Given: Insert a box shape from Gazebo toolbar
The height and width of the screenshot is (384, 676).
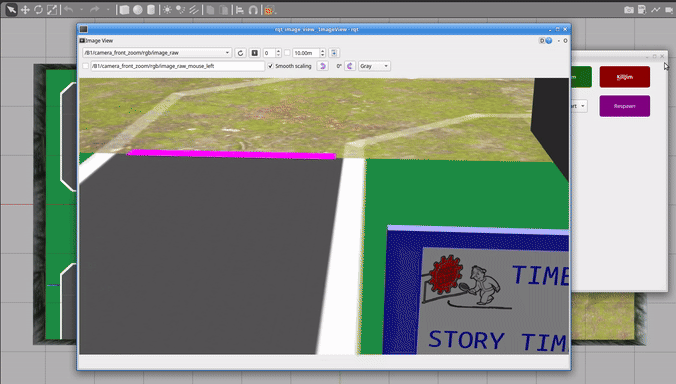Looking at the screenshot, I should pos(124,9).
